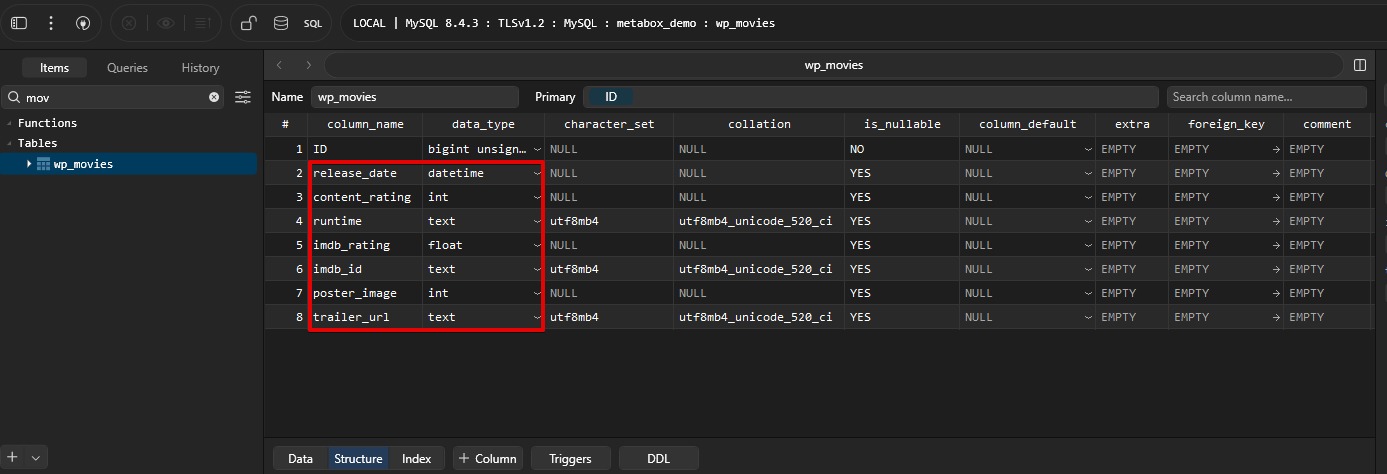Focus the Search column name field
The width and height of the screenshot is (1387, 474).
[1266, 97]
